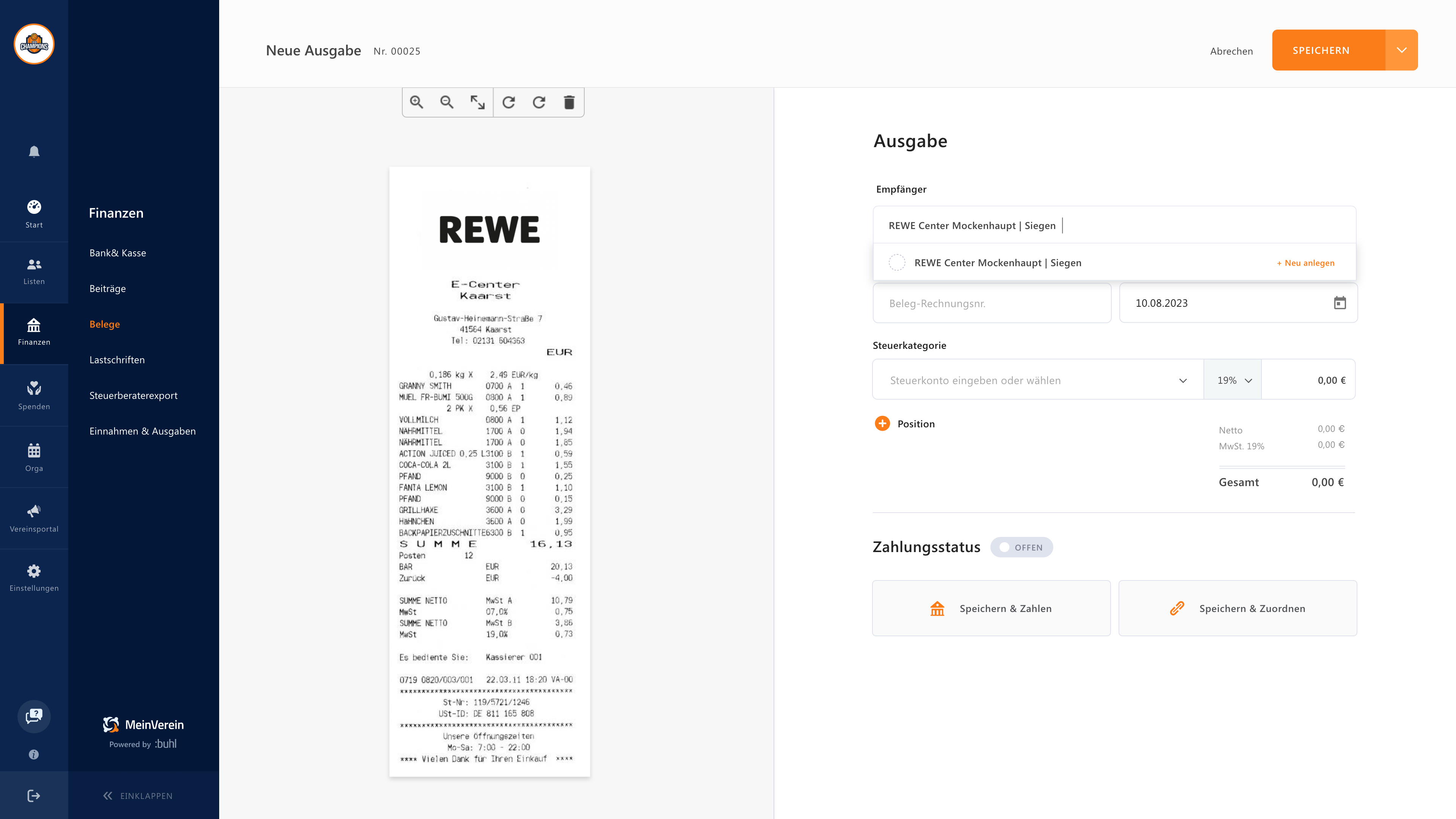
Task: Select REWE Center Mockenhaupt radio option
Action: point(897,263)
